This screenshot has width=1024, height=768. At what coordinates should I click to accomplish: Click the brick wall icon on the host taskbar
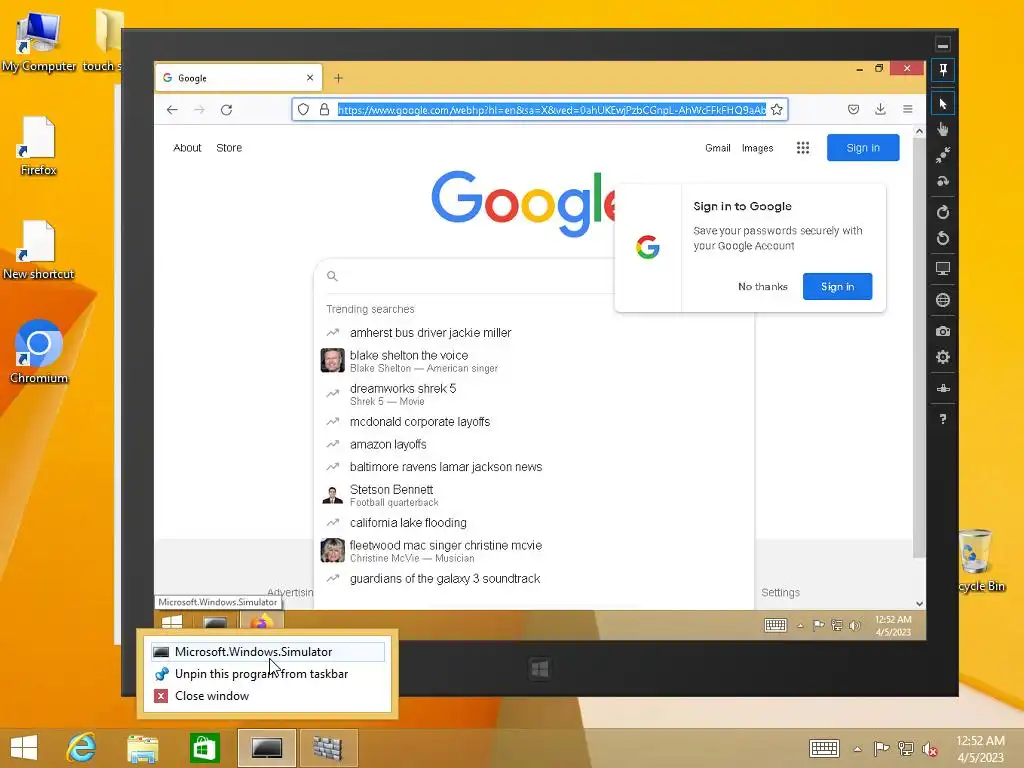click(328, 748)
